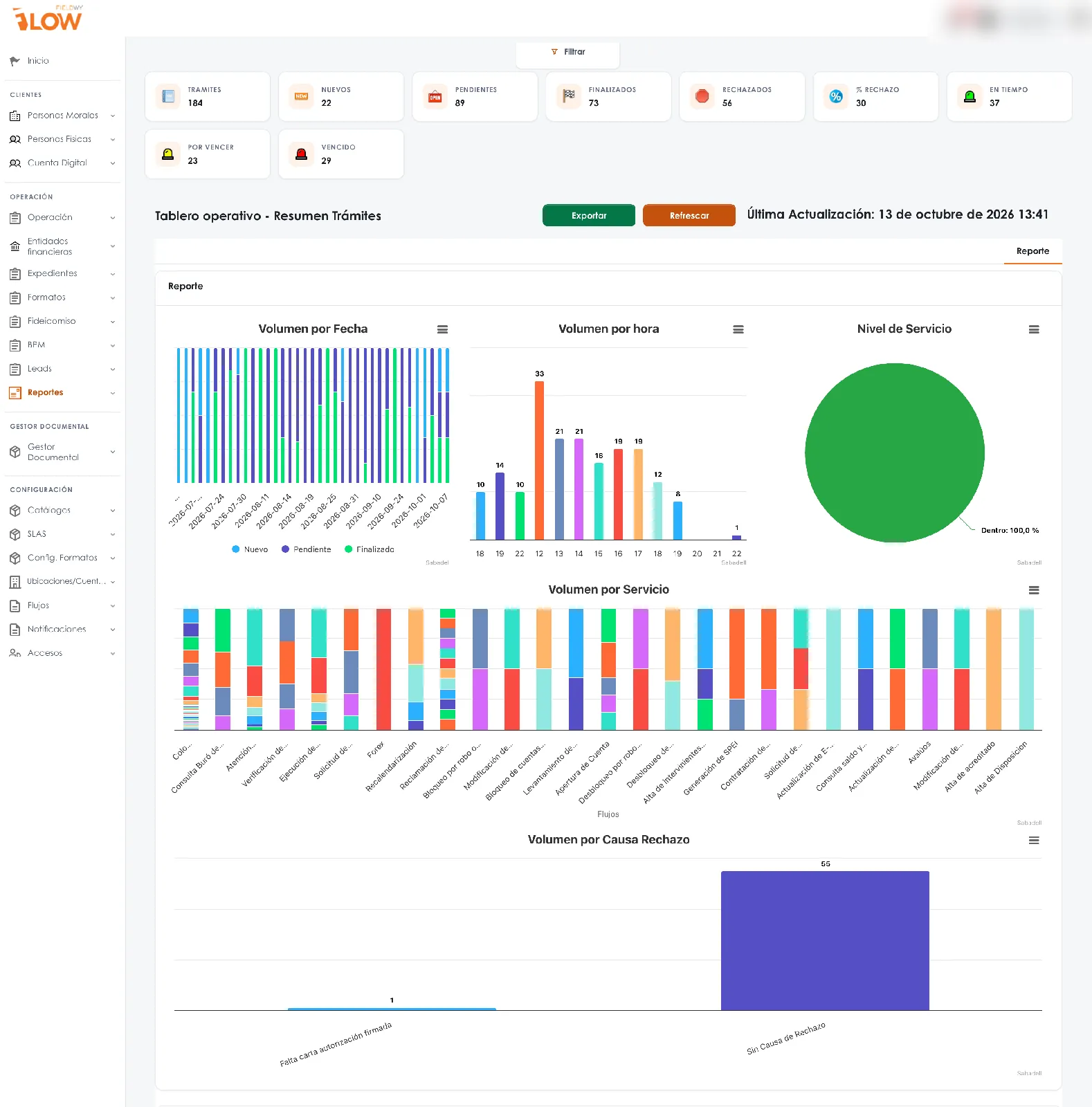
Task: Toggle the Pendiente series in the legend
Action: click(306, 549)
